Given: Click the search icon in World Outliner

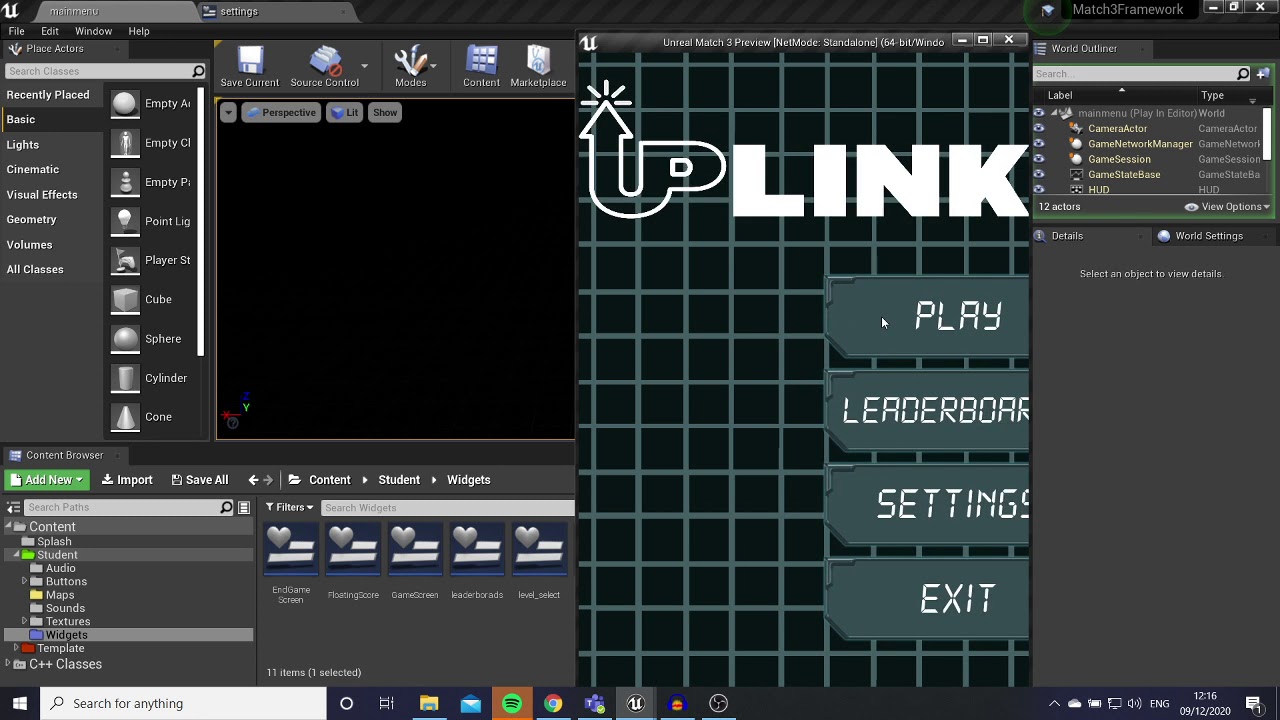Looking at the screenshot, I should (x=1243, y=74).
